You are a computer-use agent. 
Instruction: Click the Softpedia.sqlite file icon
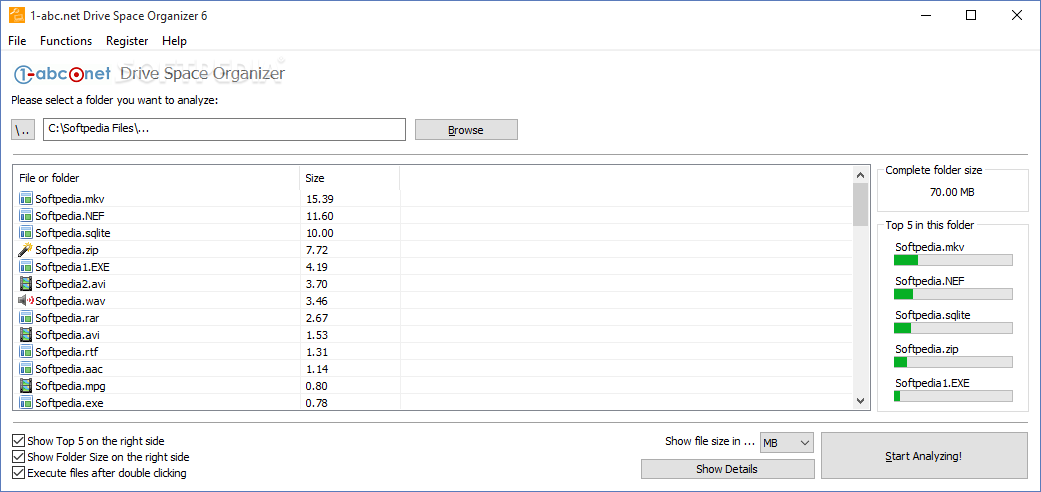point(26,232)
